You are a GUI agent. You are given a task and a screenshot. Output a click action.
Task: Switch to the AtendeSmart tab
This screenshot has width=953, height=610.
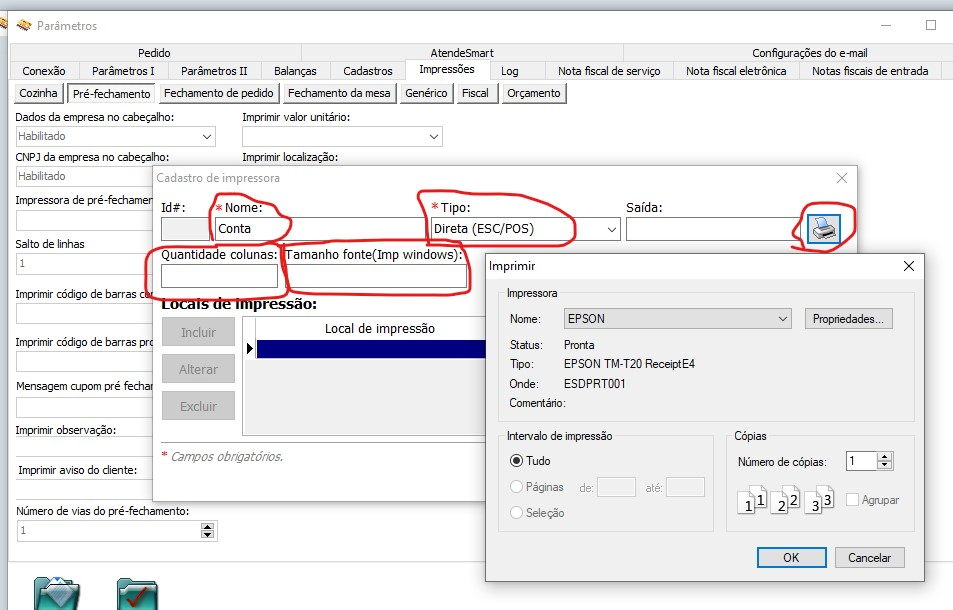[x=462, y=53]
